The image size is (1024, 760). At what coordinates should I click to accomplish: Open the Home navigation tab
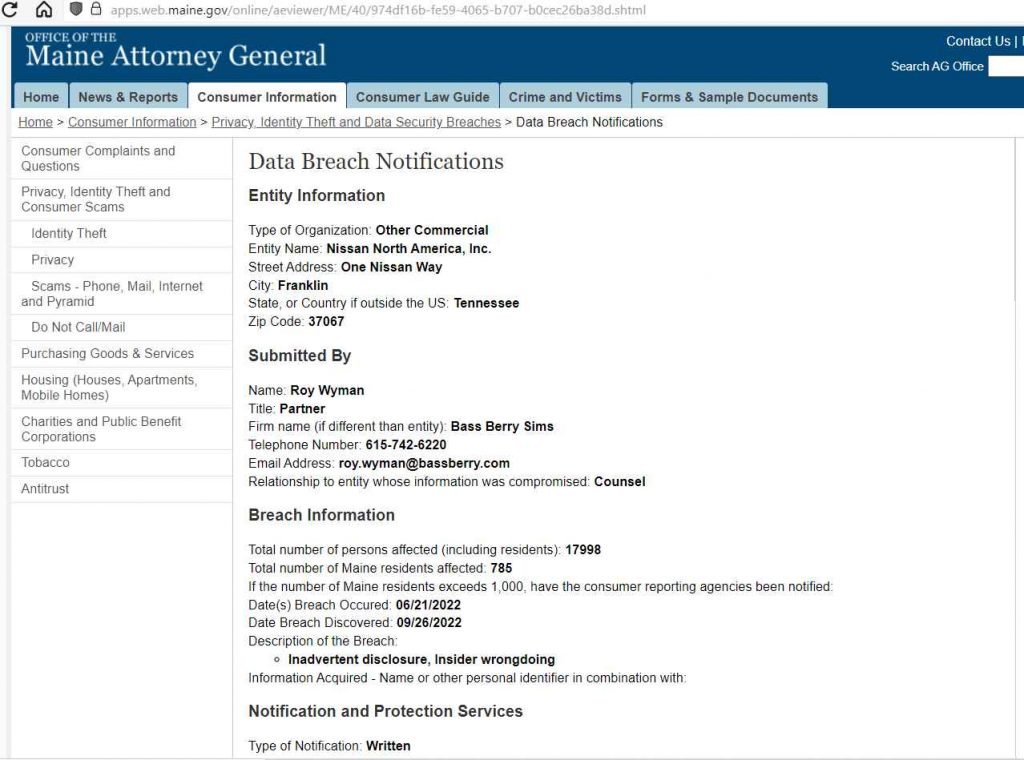coord(40,97)
